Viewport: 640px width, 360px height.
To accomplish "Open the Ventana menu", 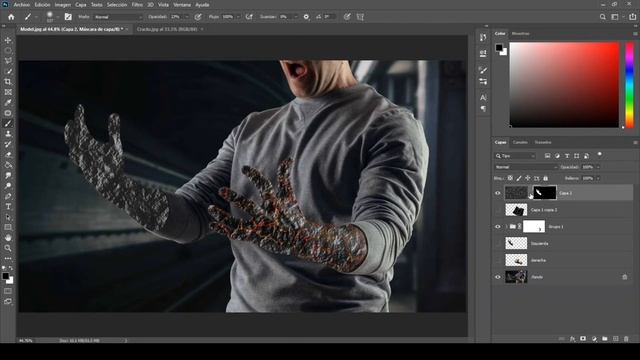I will click(x=182, y=5).
